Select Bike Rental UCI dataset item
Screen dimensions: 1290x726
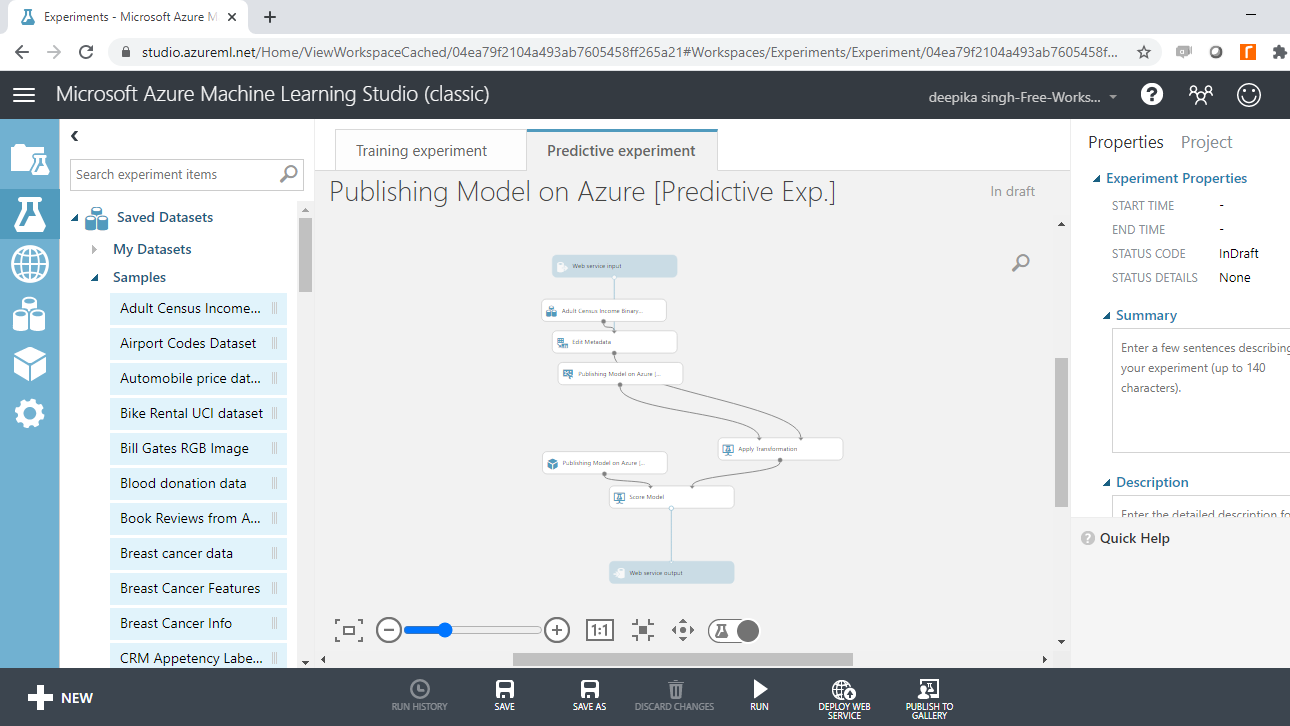coord(199,414)
